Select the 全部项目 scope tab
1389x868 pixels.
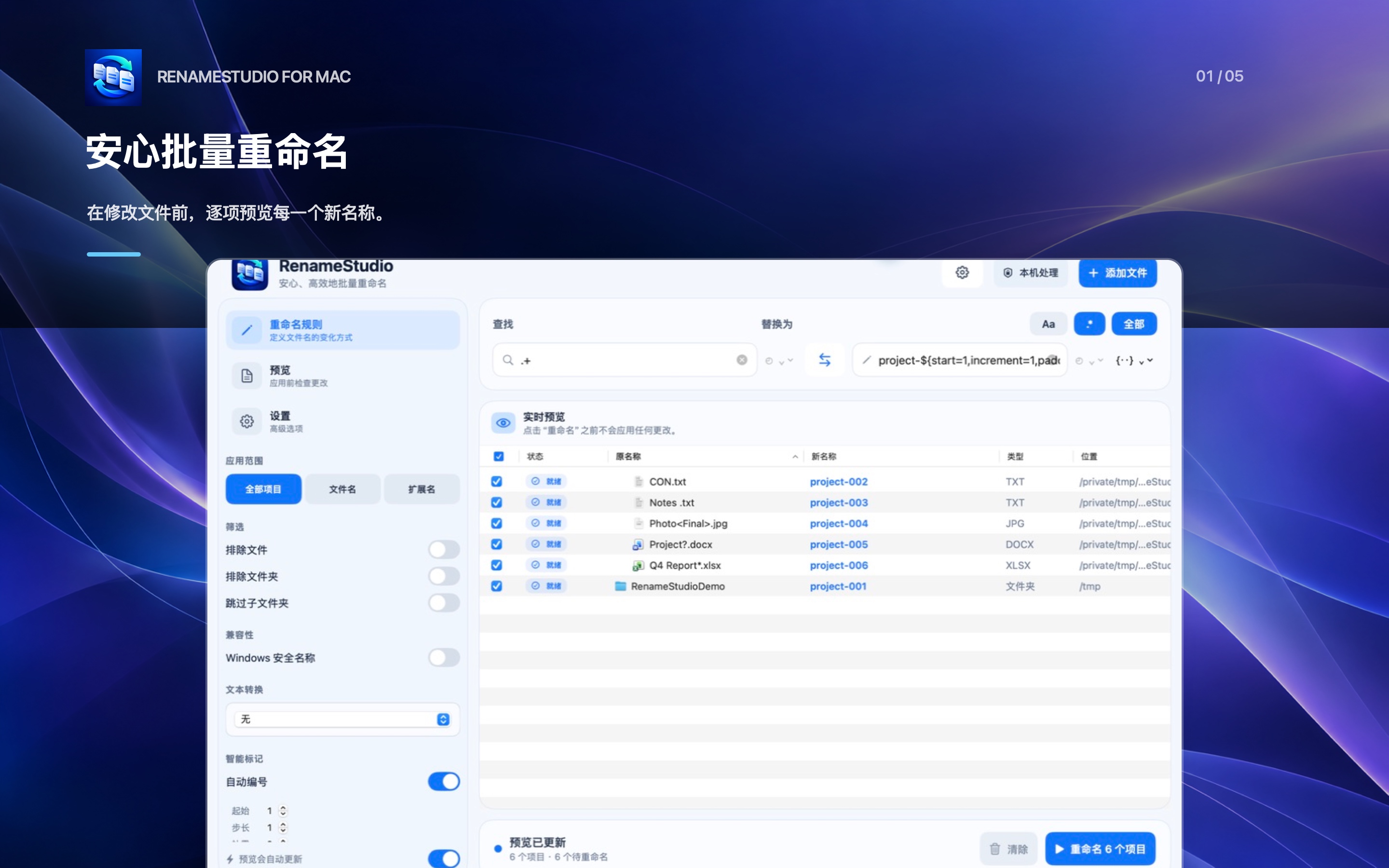pyautogui.click(x=263, y=489)
